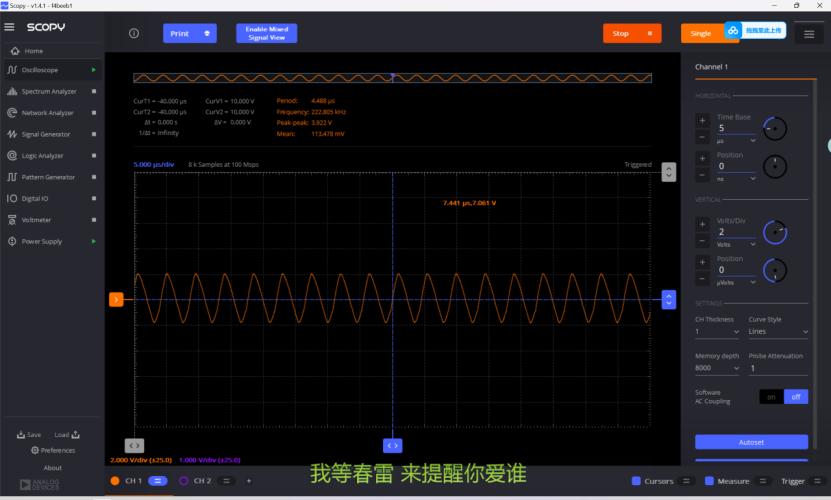The image size is (831, 500).
Task: Click the cloud upload overlay icon
Action: pyautogui.click(x=733, y=30)
